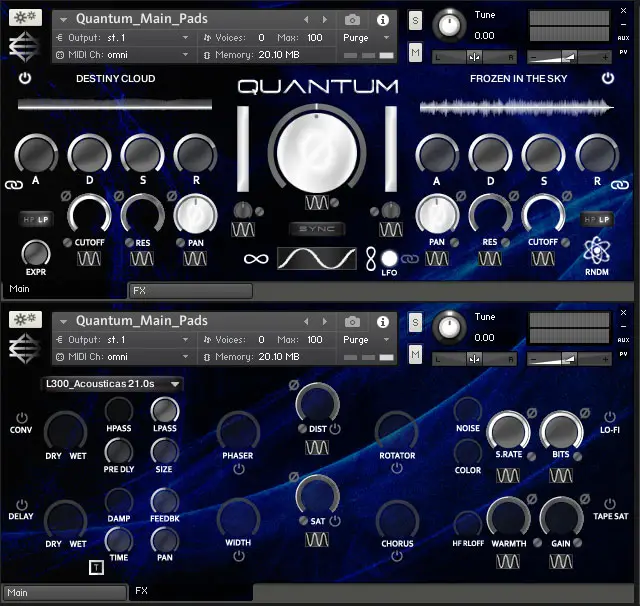Screen dimensions: 640x606
Task: Select FX tab in lower instrument
Action: (x=191, y=591)
